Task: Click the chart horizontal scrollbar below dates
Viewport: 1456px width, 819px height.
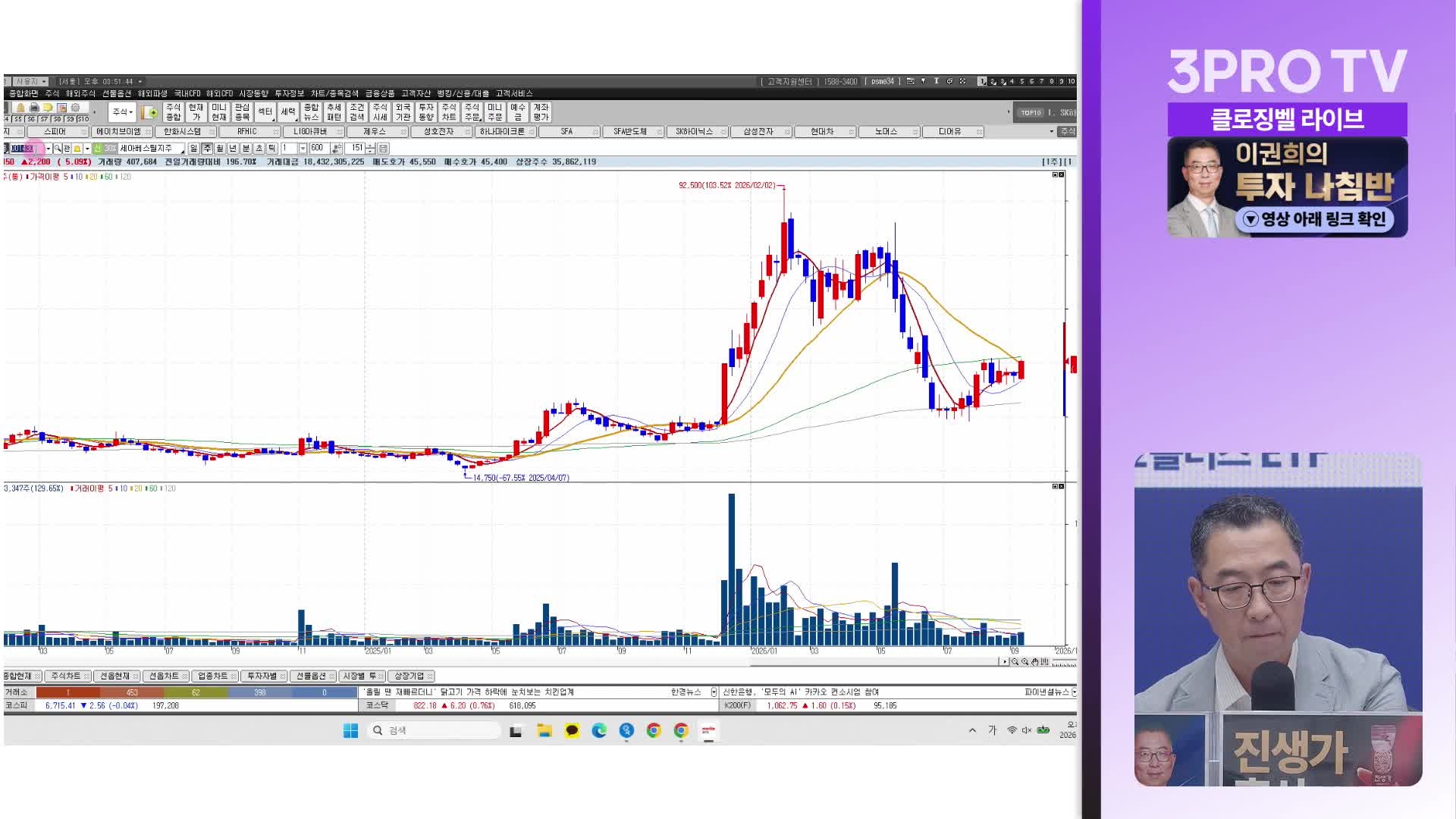Action: (500, 662)
